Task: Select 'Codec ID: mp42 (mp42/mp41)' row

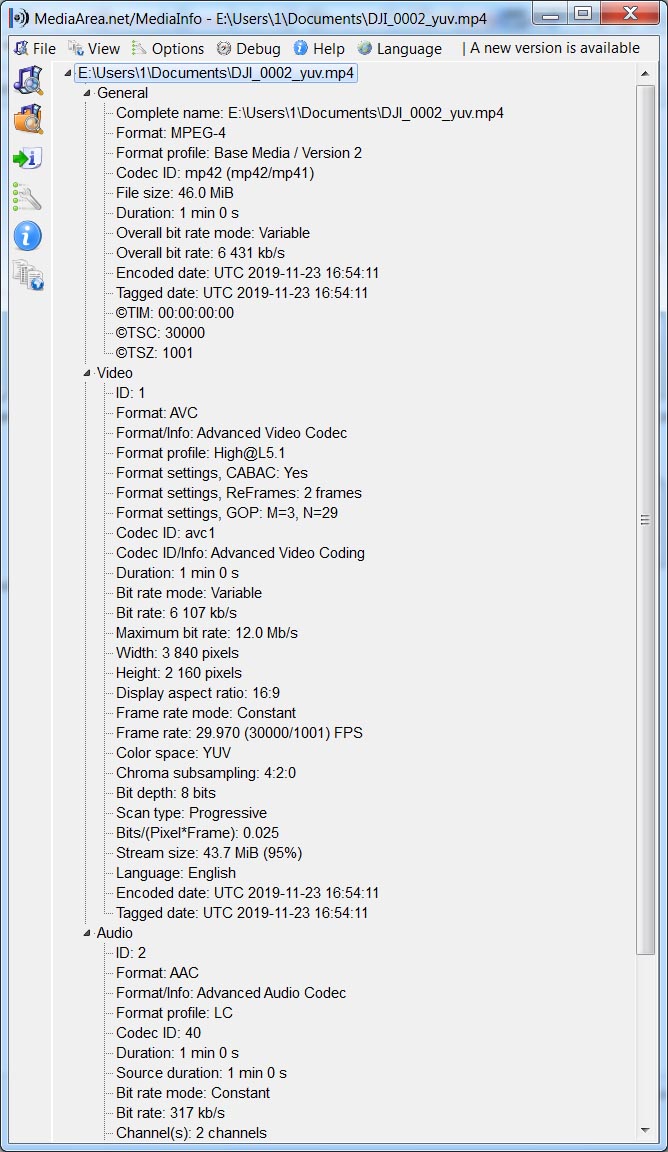Action: pos(215,173)
